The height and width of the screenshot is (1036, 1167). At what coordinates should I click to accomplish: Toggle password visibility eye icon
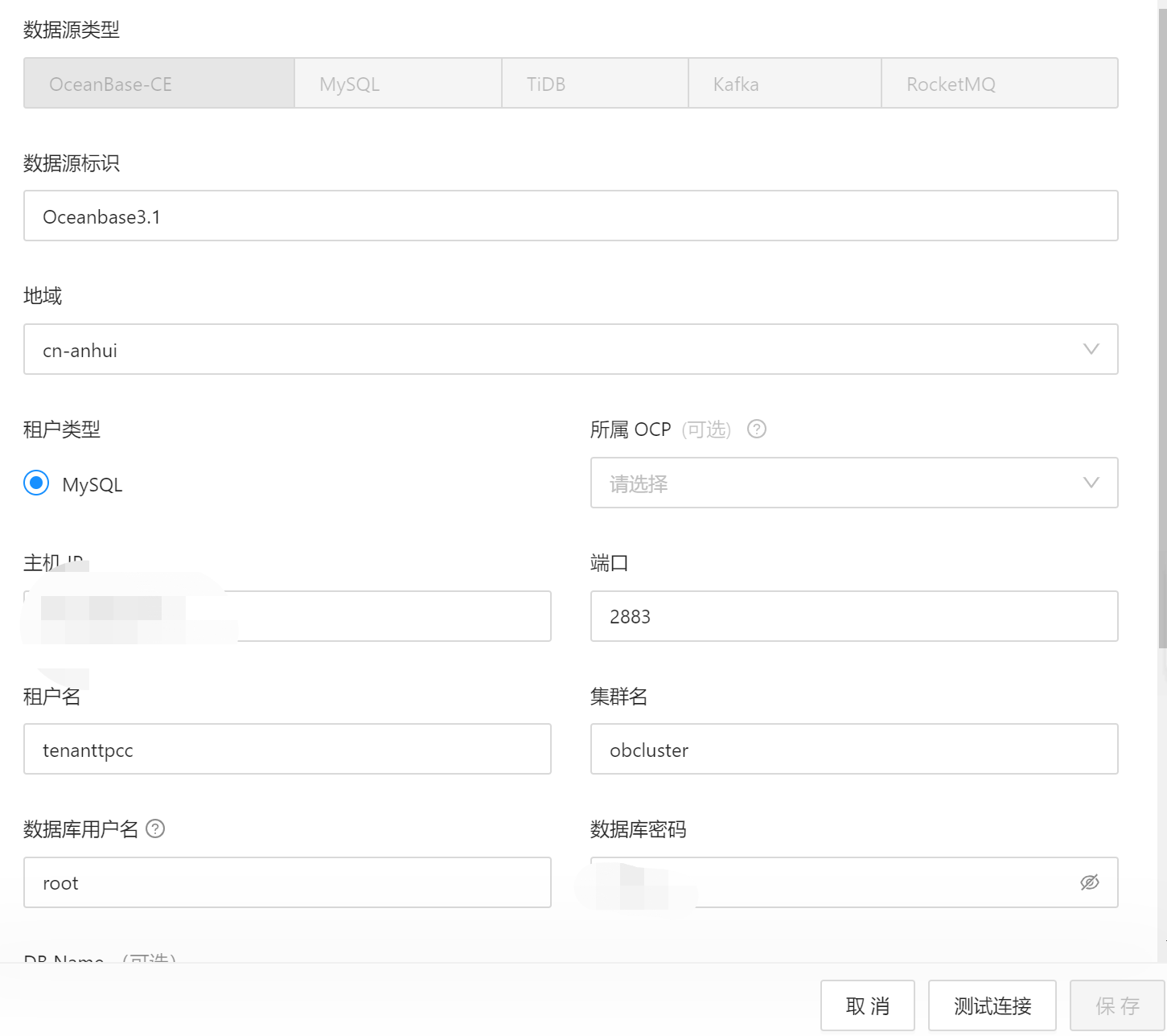point(1090,882)
